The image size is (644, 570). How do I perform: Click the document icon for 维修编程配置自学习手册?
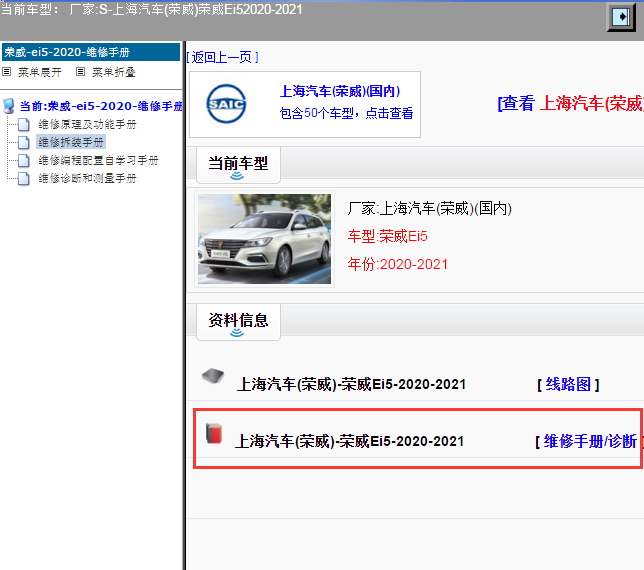click(24, 160)
